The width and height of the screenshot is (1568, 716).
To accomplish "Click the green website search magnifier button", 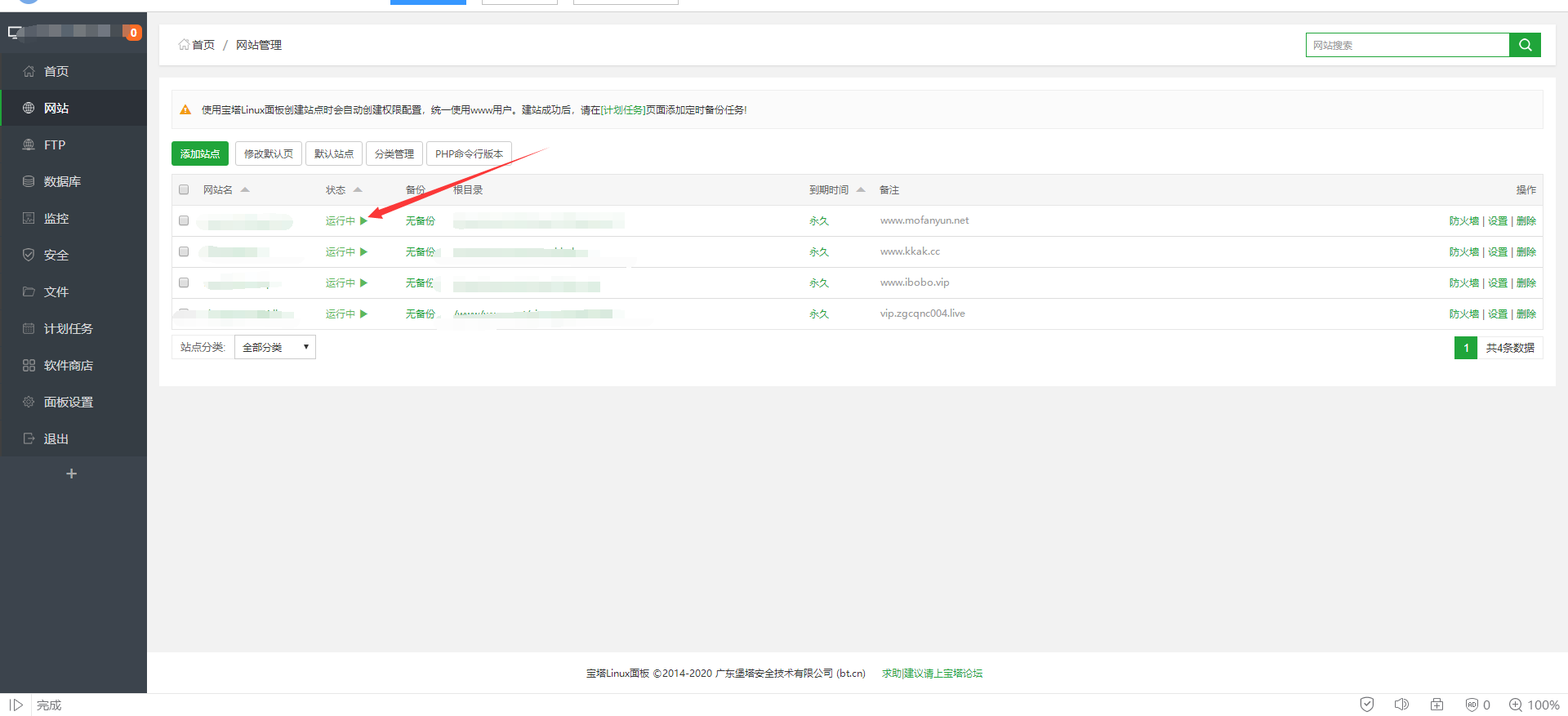I will [1525, 45].
